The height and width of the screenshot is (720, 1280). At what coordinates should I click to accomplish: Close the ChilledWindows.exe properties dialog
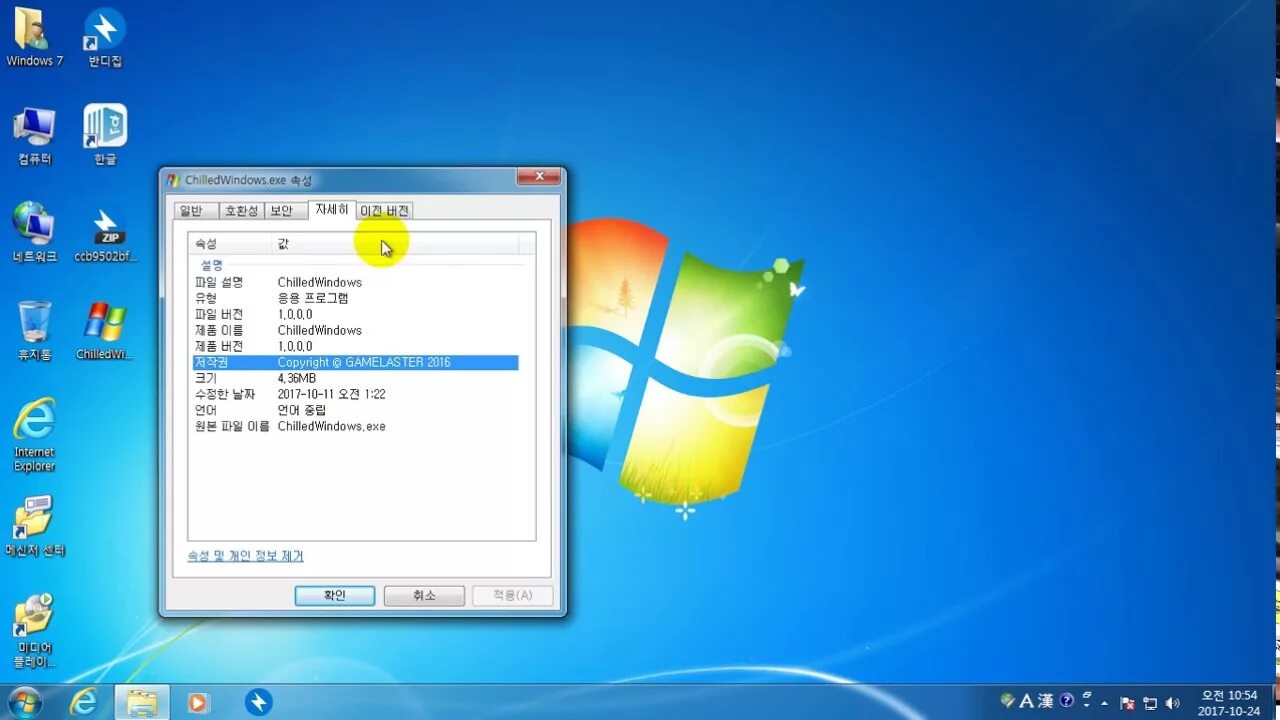(x=538, y=177)
